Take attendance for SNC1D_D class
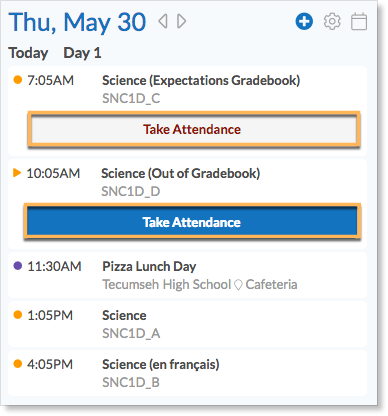The image size is (388, 416). point(192,222)
